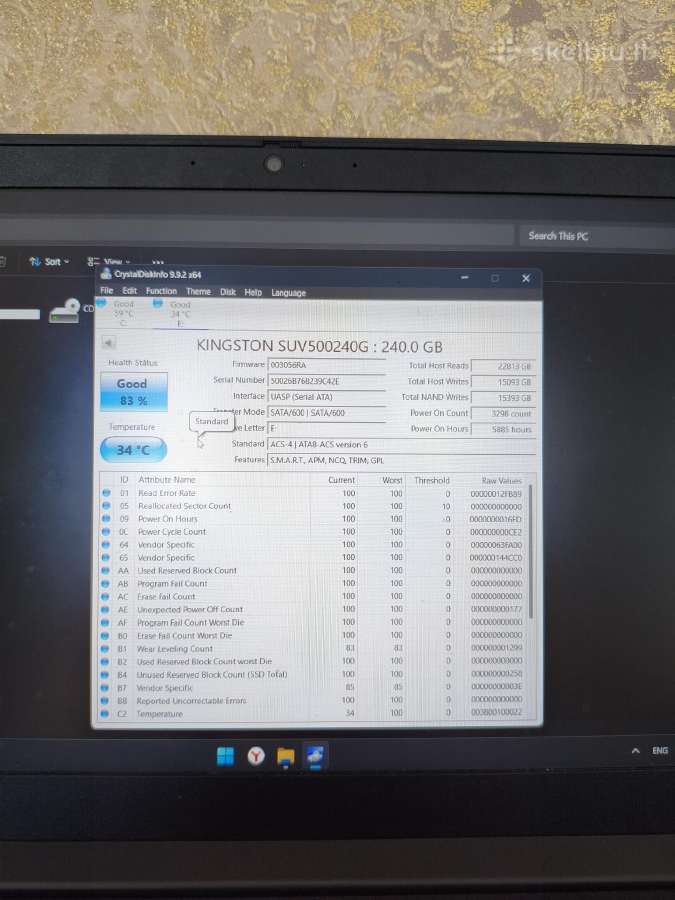The height and width of the screenshot is (900, 675).
Task: Click the Power On Hours value 5885 hours
Action: tap(503, 429)
